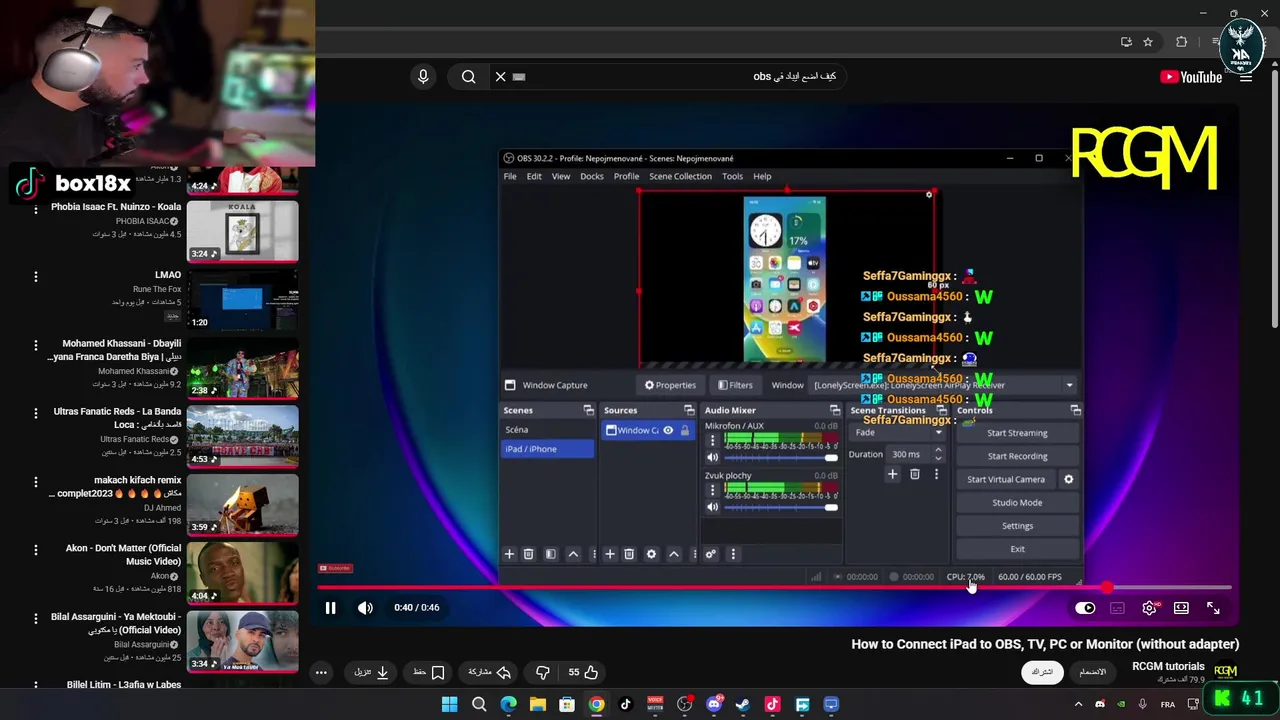Screen dimensions: 1280x720
Task: Open the Chrome extensions puzzle icon
Action: click(1181, 42)
